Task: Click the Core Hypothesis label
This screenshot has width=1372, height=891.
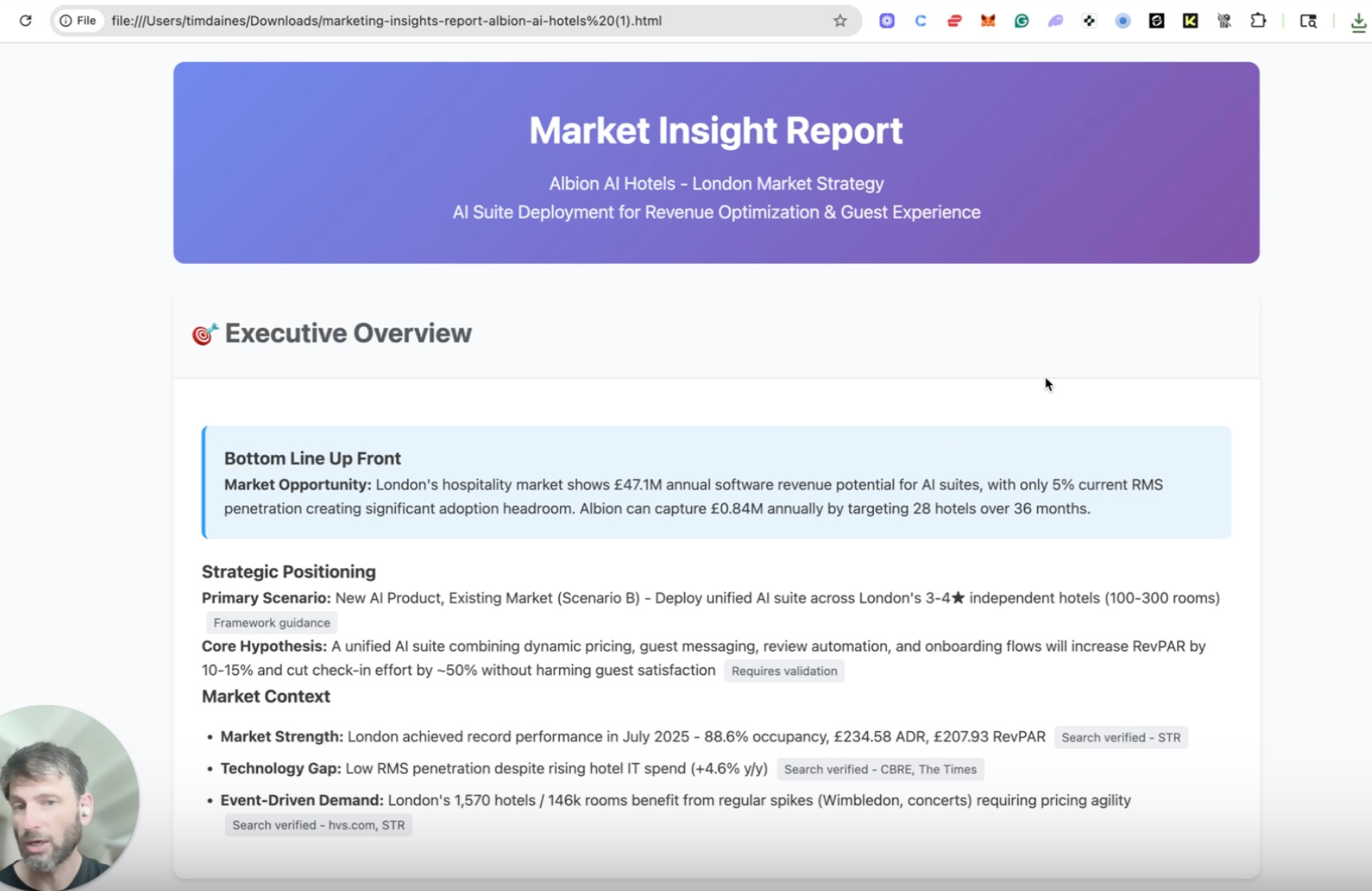Action: pos(264,646)
